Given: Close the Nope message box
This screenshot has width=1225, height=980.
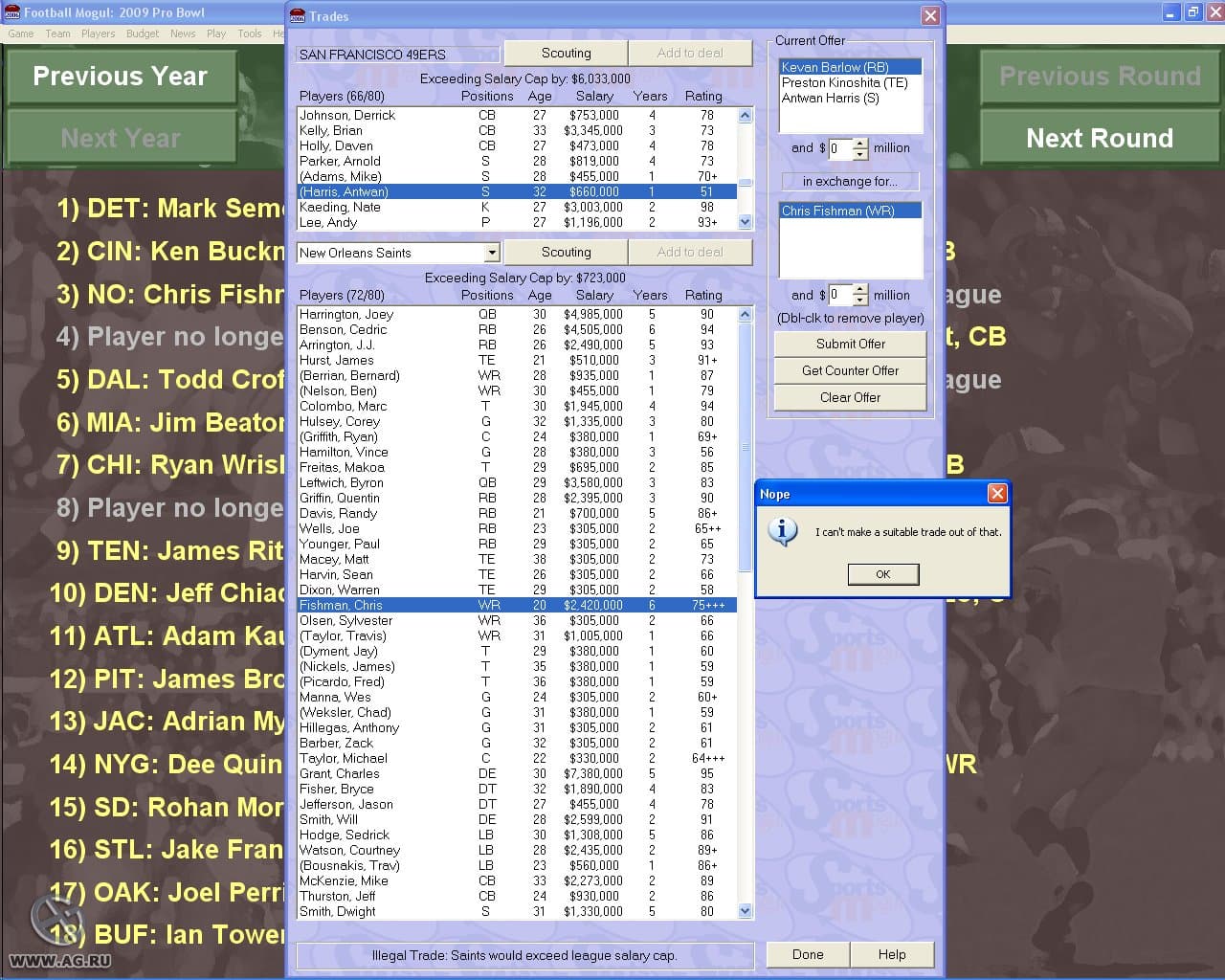Looking at the screenshot, I should point(996,493).
